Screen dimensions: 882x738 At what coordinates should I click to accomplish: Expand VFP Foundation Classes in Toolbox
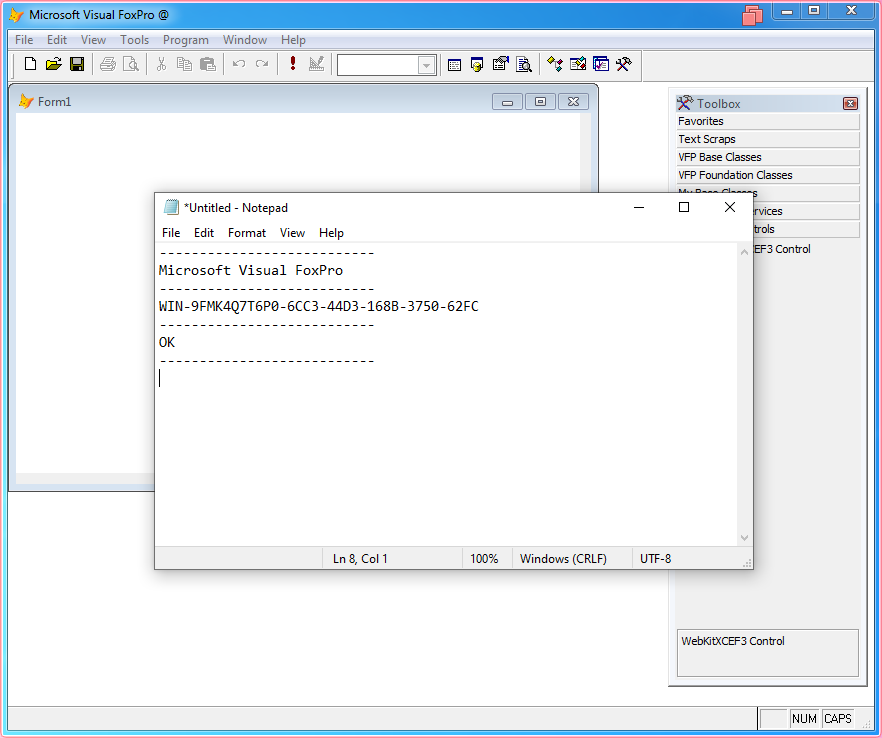click(x=768, y=176)
